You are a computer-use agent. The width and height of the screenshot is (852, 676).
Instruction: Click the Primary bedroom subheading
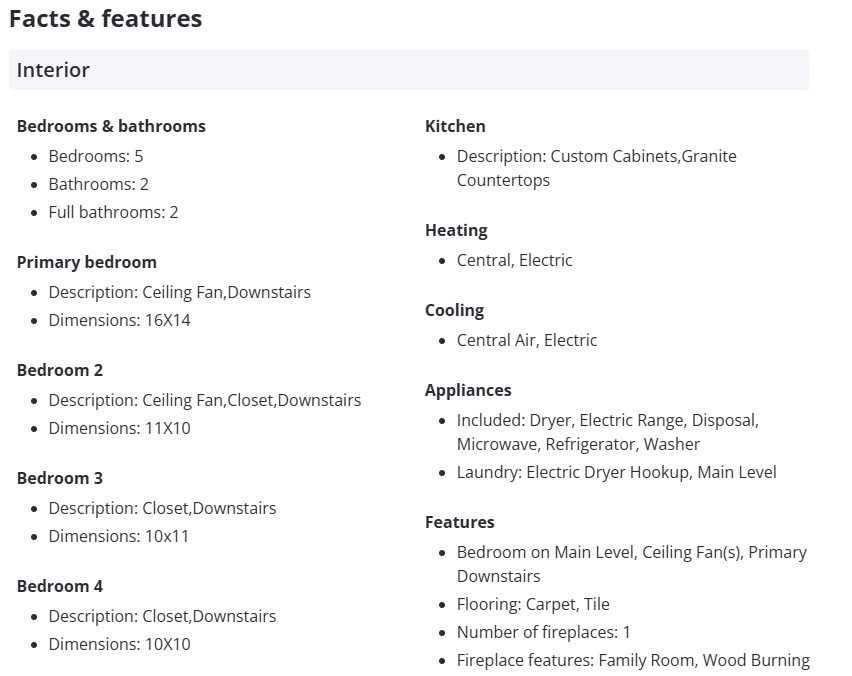pyautogui.click(x=87, y=262)
